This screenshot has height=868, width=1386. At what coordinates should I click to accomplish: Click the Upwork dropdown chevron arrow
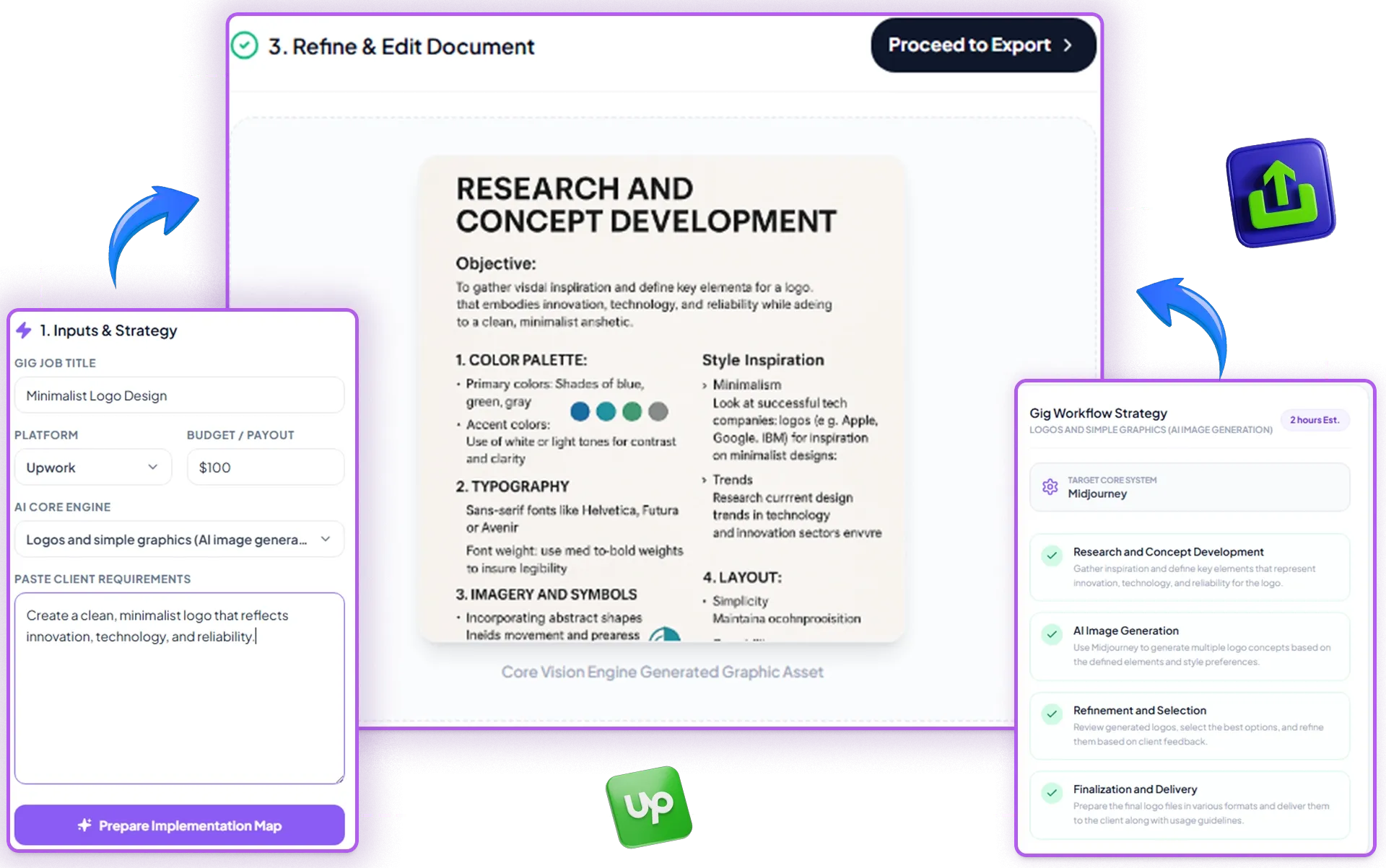click(x=152, y=467)
